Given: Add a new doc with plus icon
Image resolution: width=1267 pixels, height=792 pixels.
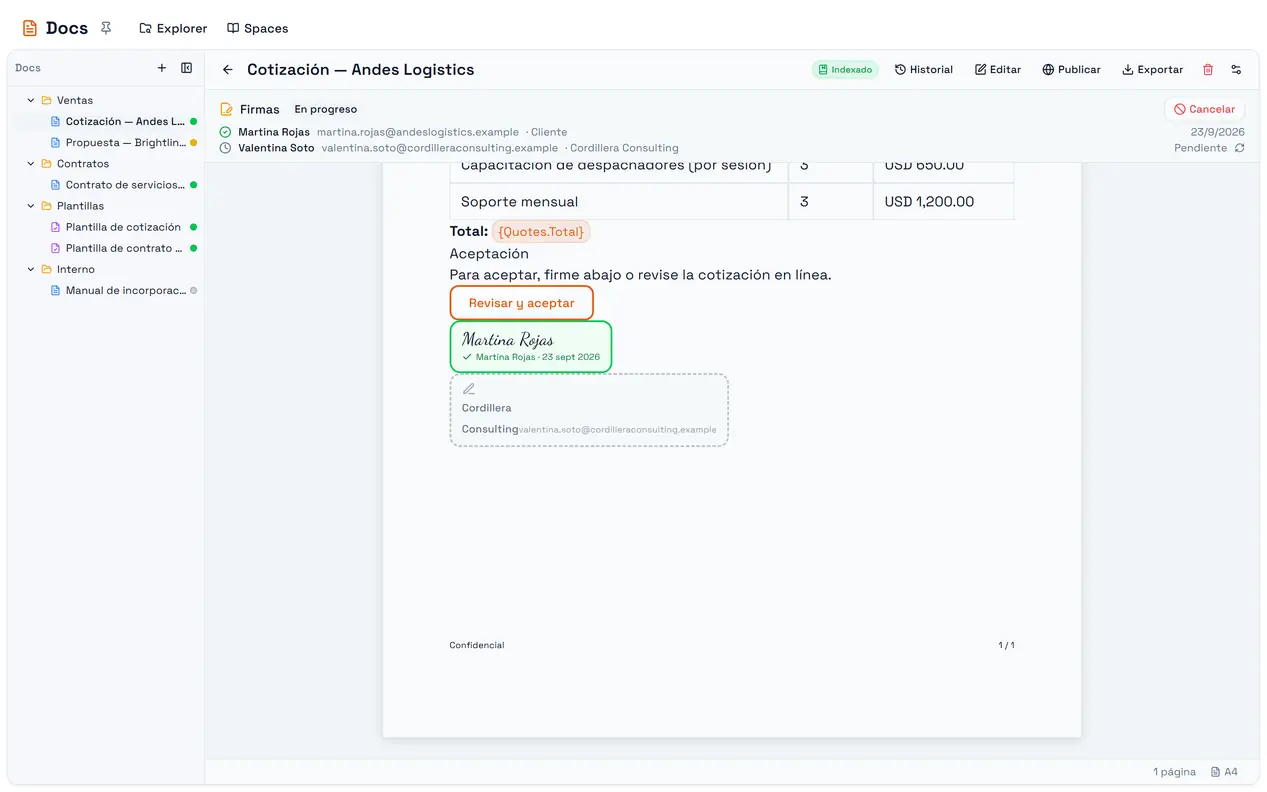Looking at the screenshot, I should coord(162,68).
